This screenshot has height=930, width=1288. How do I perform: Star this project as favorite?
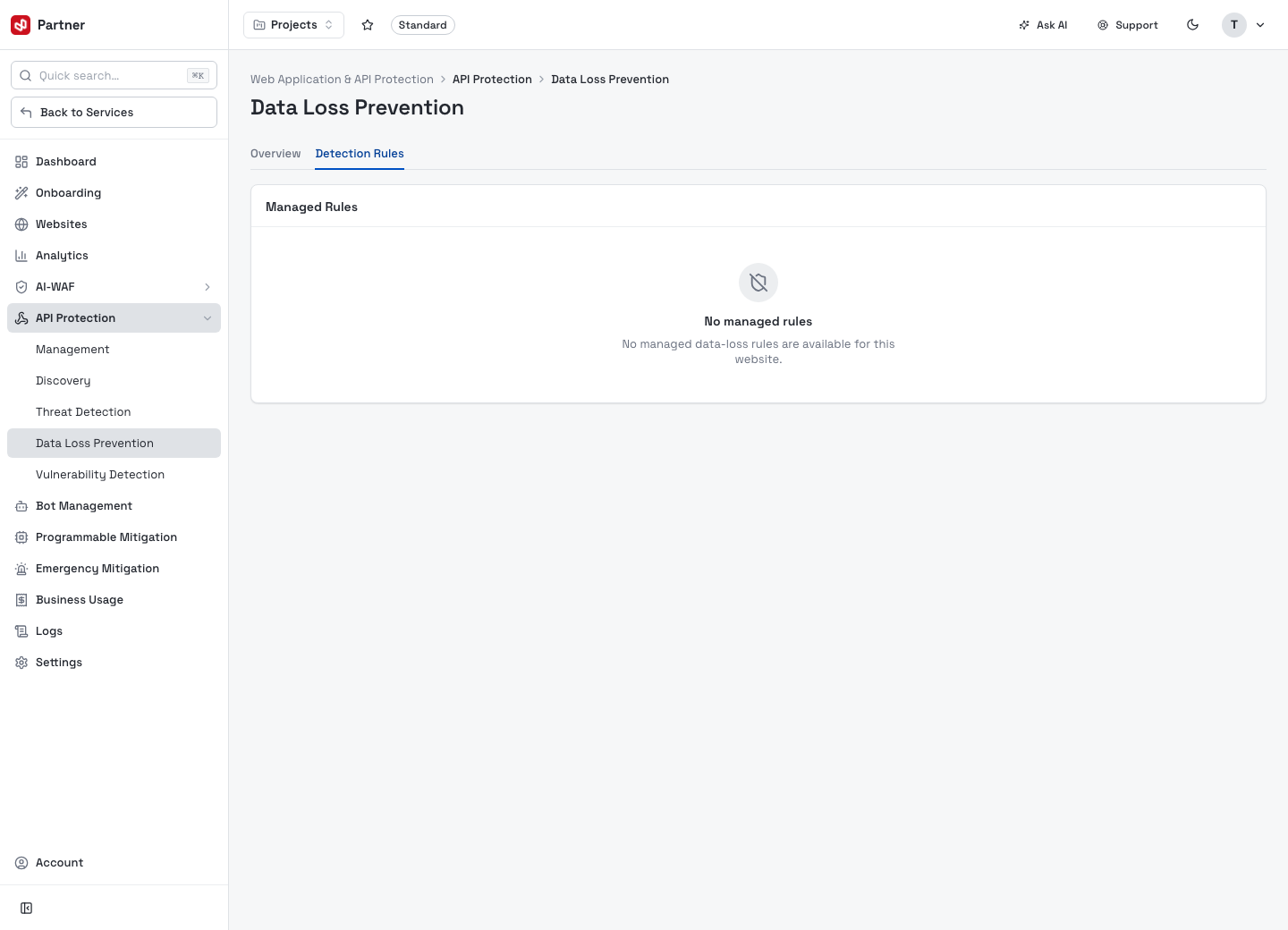click(368, 25)
